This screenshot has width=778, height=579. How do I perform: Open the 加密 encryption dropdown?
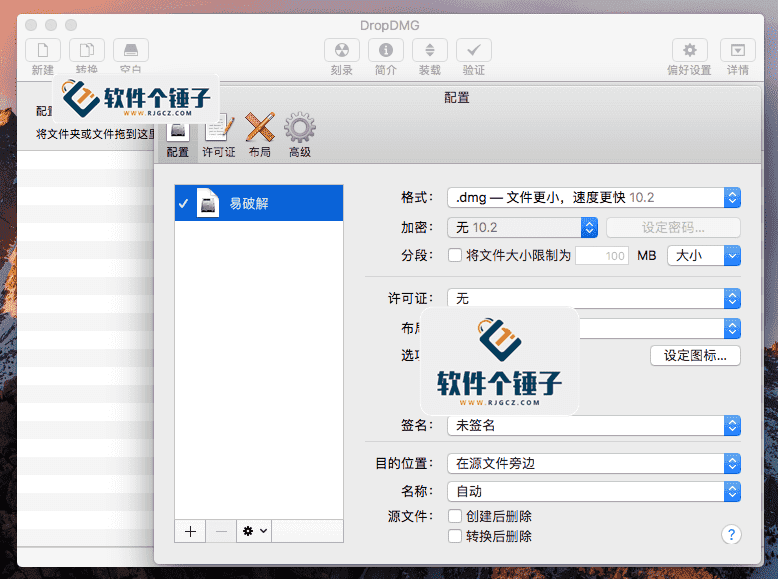click(x=522, y=227)
